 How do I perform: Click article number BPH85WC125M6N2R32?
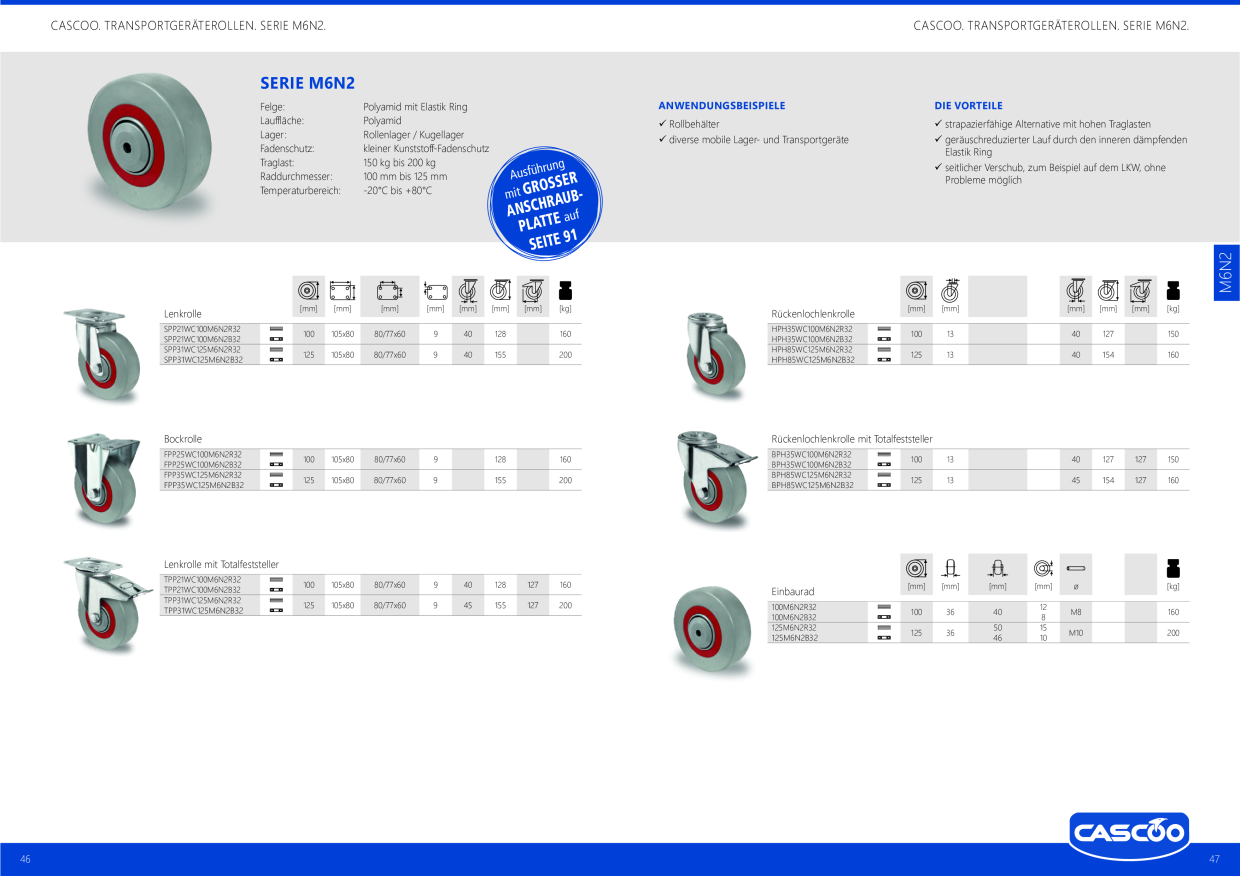click(x=812, y=475)
